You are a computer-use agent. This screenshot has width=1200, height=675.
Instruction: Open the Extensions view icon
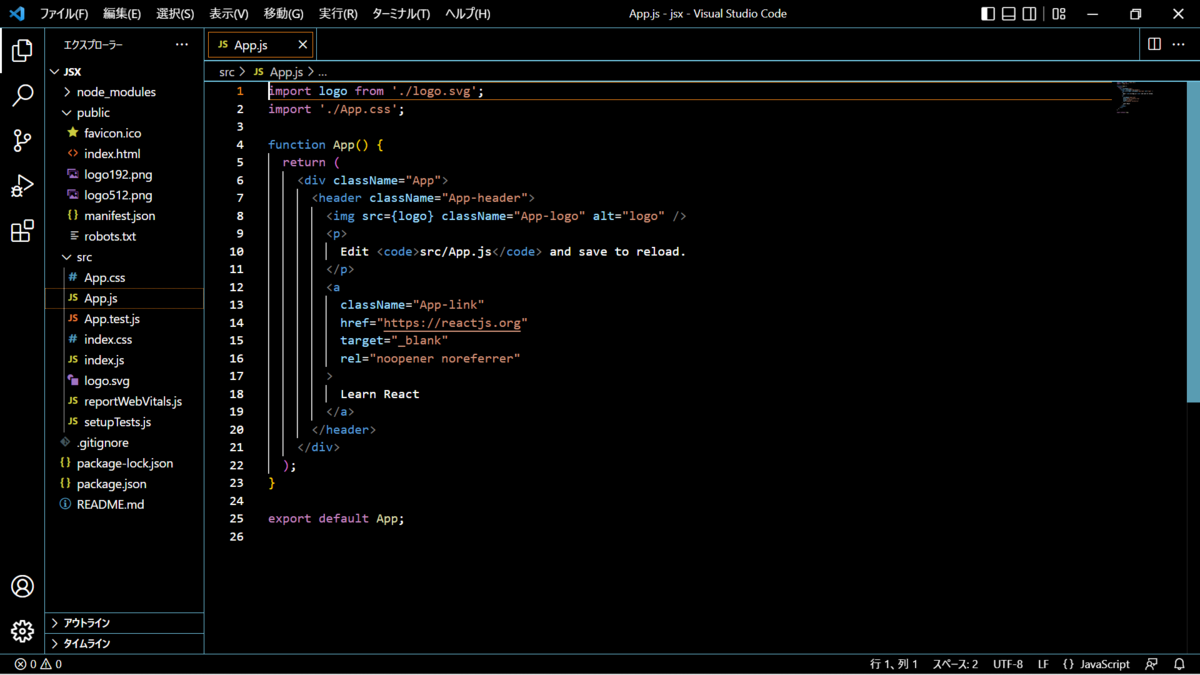(x=22, y=231)
